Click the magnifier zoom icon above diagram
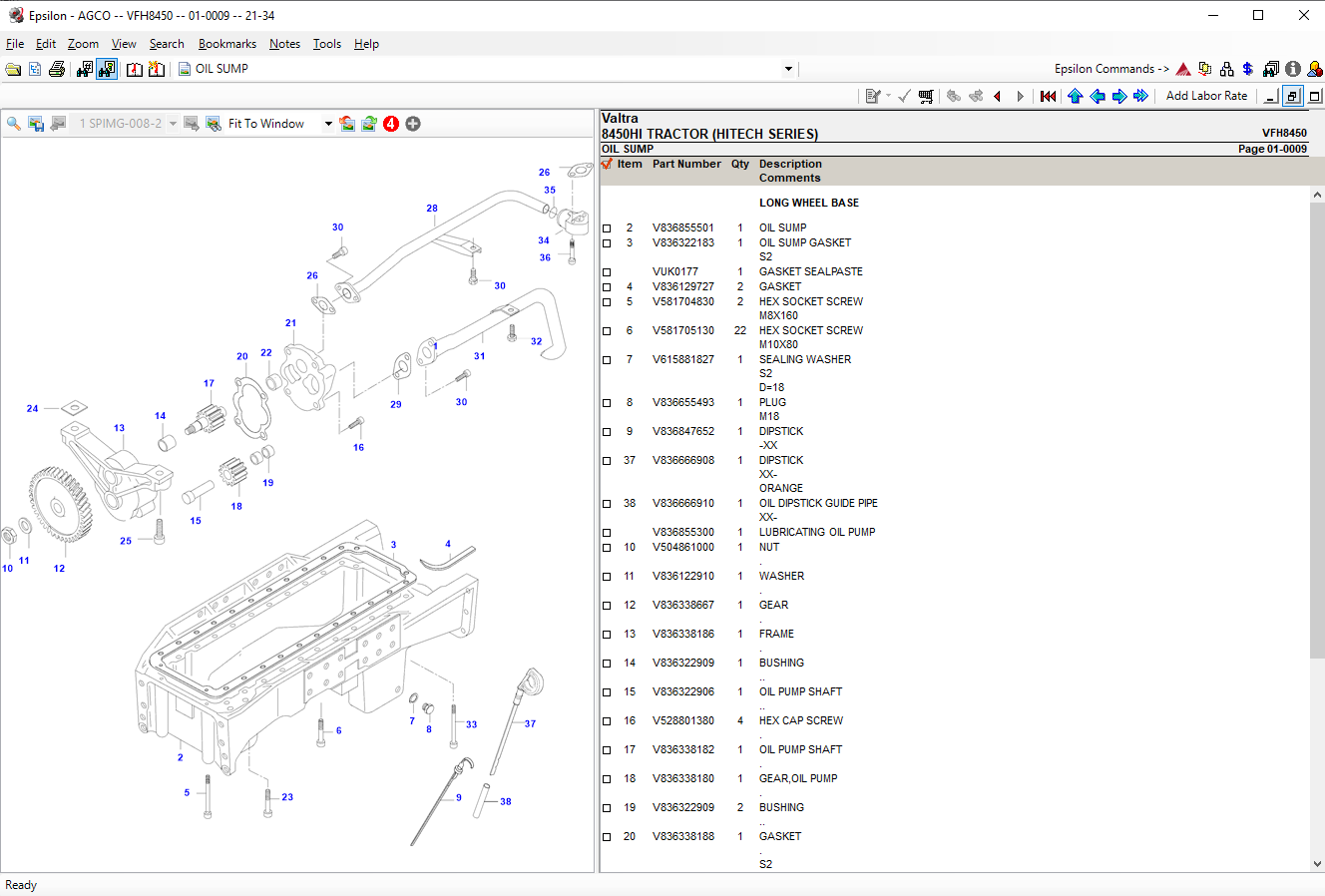The width and height of the screenshot is (1325, 896). point(14,124)
